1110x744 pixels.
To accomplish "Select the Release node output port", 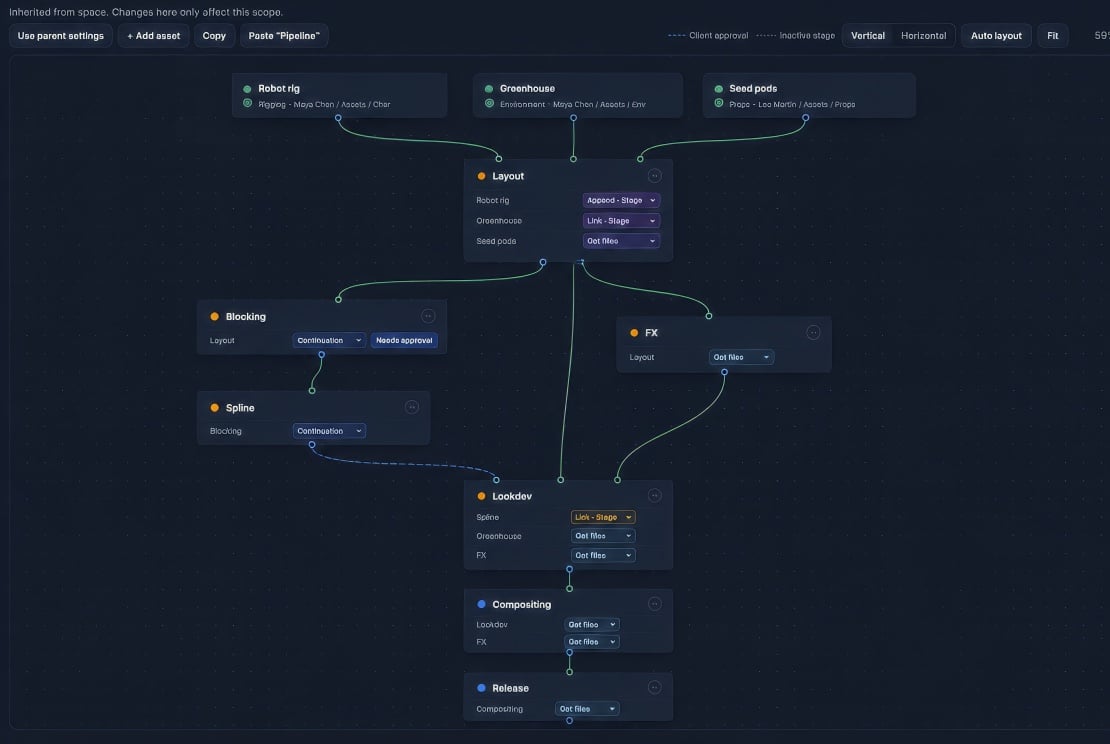I will tap(569, 721).
